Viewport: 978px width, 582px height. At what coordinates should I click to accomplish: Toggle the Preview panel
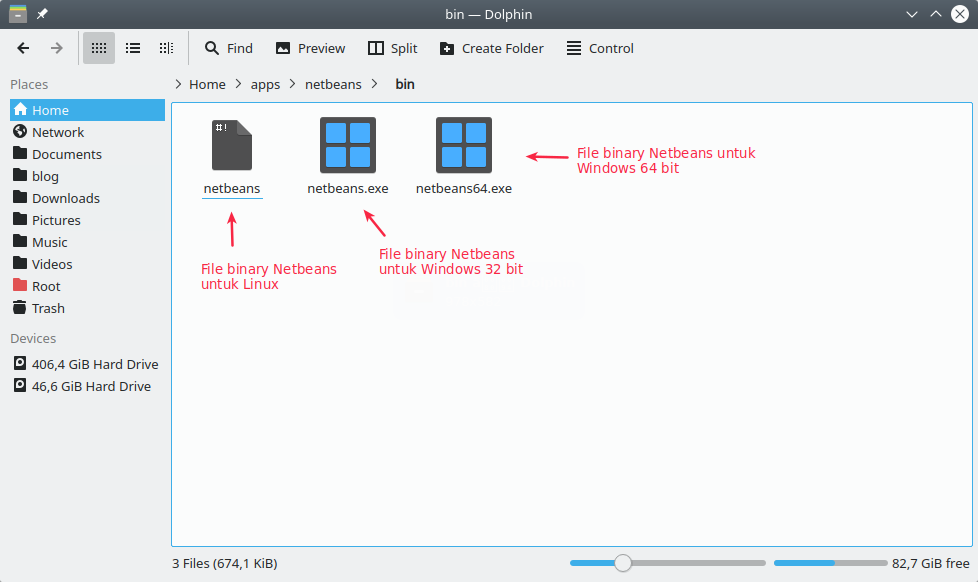pos(310,48)
